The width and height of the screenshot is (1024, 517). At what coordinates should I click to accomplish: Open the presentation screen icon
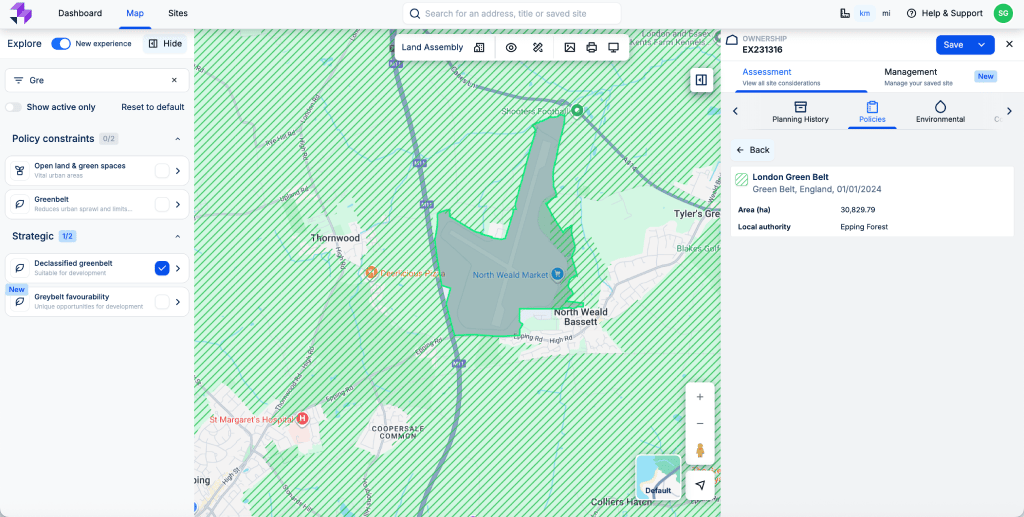[x=613, y=47]
